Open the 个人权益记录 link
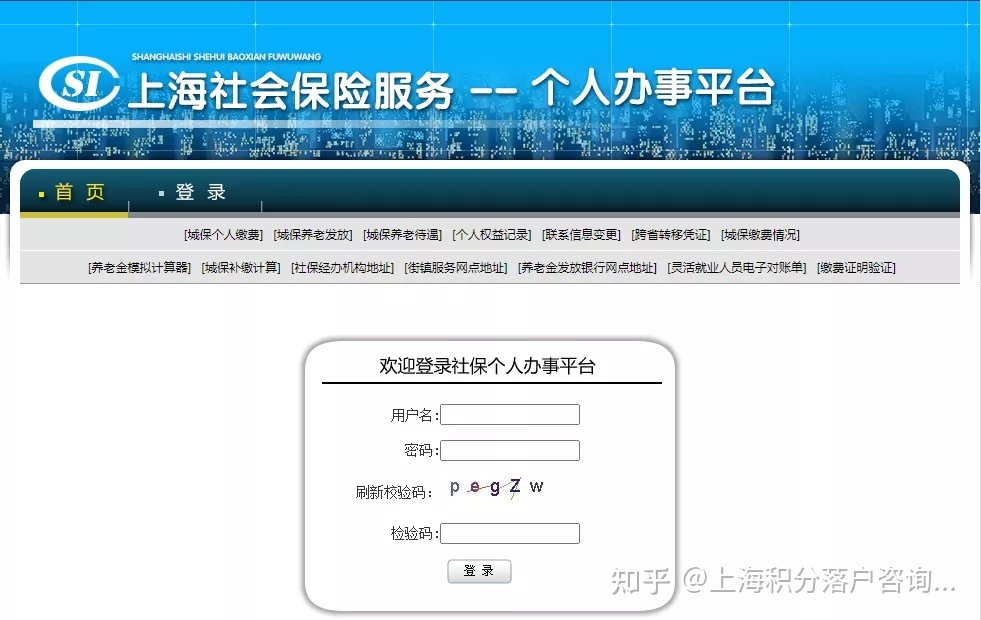 [492, 235]
